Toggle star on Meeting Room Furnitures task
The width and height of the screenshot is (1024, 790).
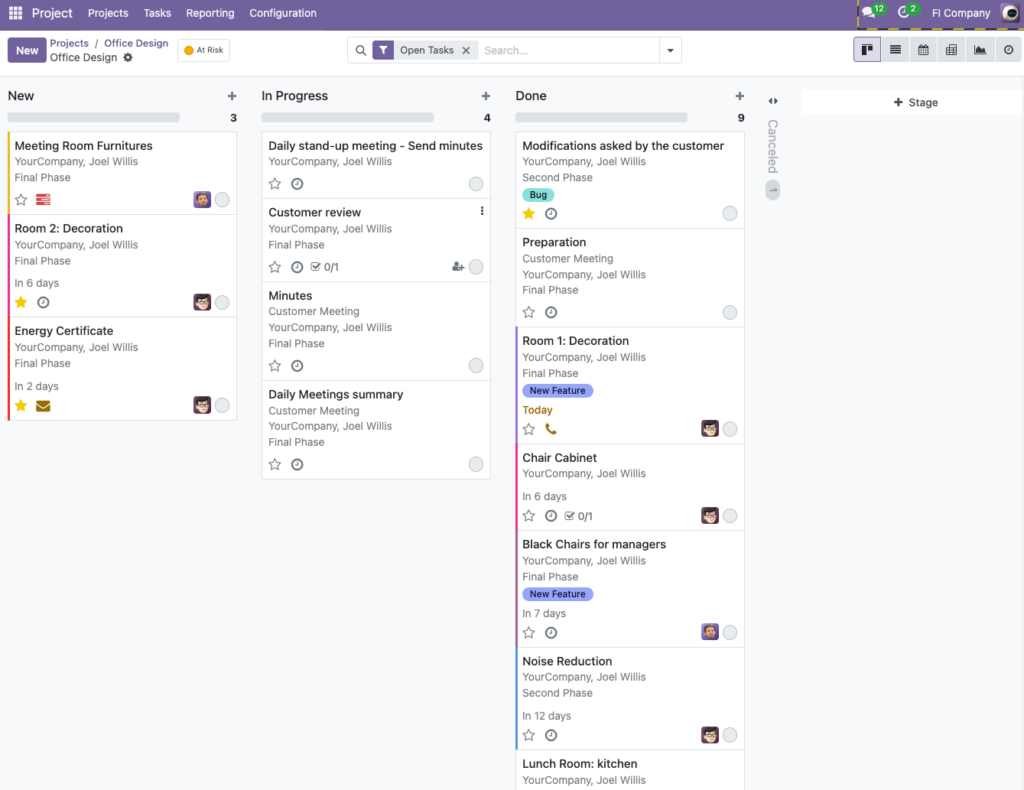click(21, 200)
